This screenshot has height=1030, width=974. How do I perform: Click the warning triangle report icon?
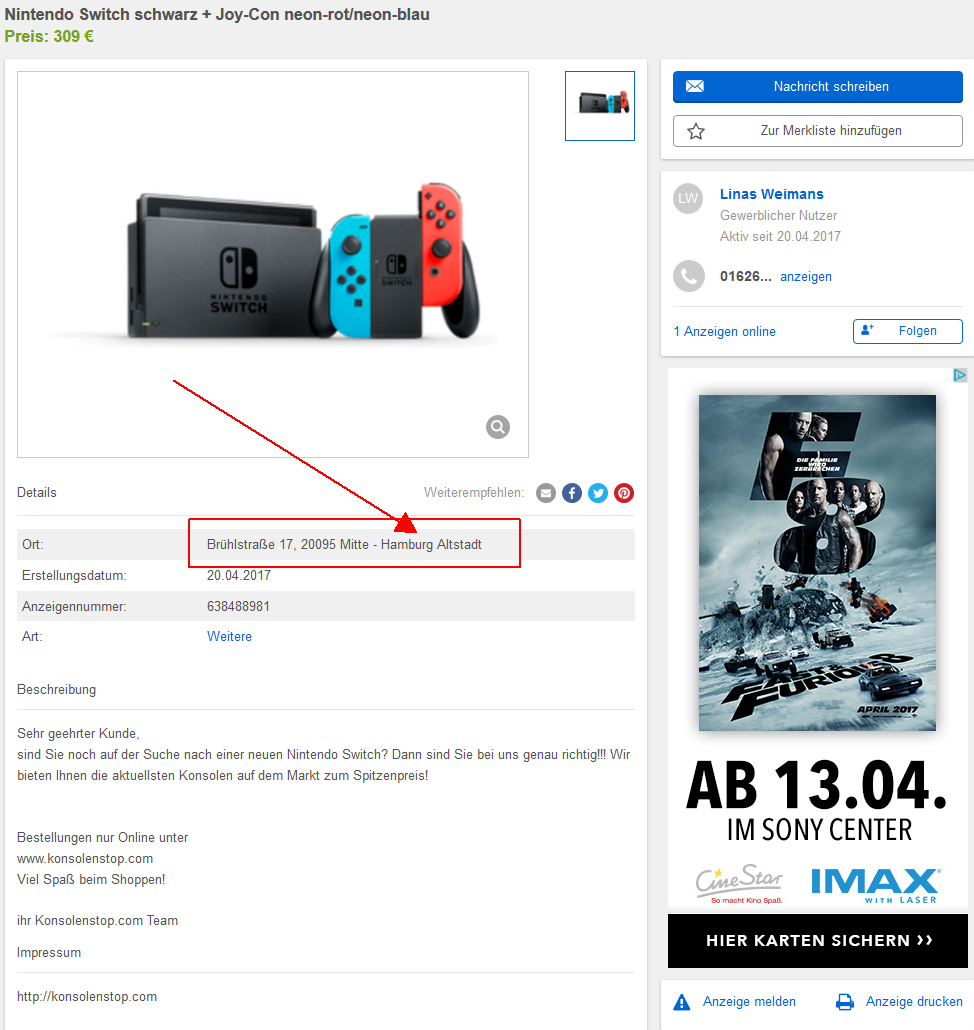pyautogui.click(x=682, y=1002)
